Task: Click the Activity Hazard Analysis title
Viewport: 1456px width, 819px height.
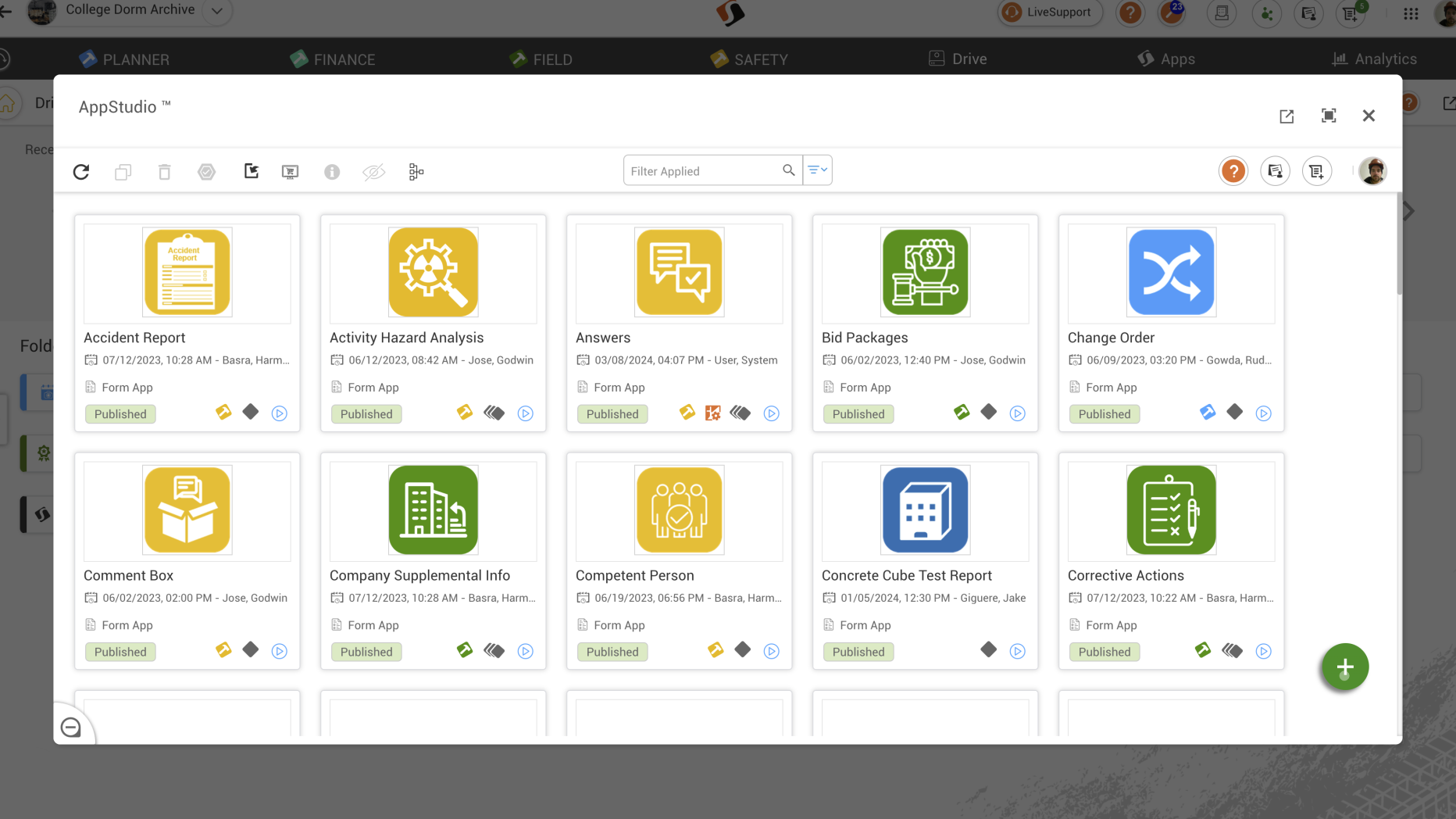Action: tap(406, 338)
